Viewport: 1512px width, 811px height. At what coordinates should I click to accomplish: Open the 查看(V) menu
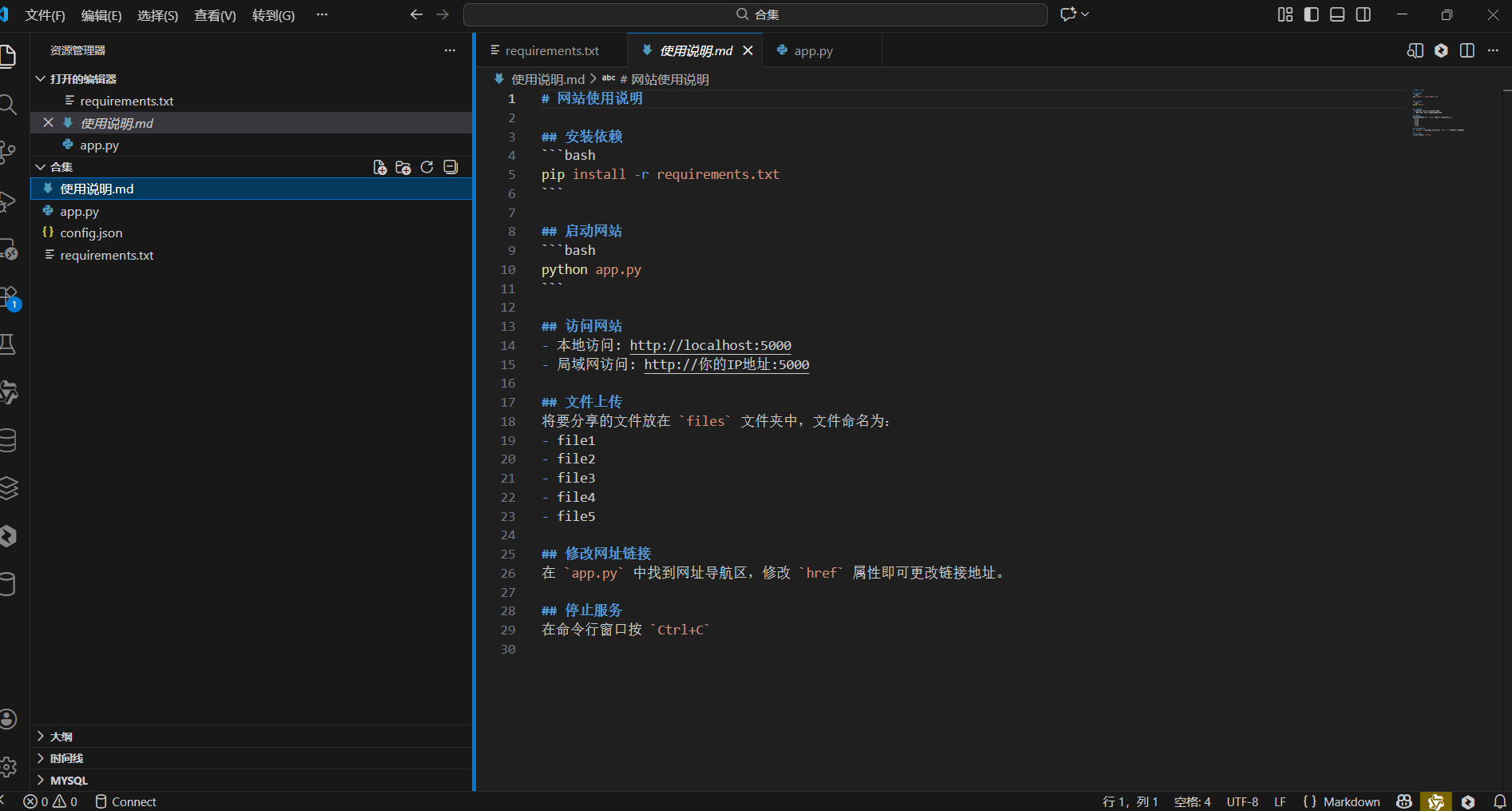point(215,15)
